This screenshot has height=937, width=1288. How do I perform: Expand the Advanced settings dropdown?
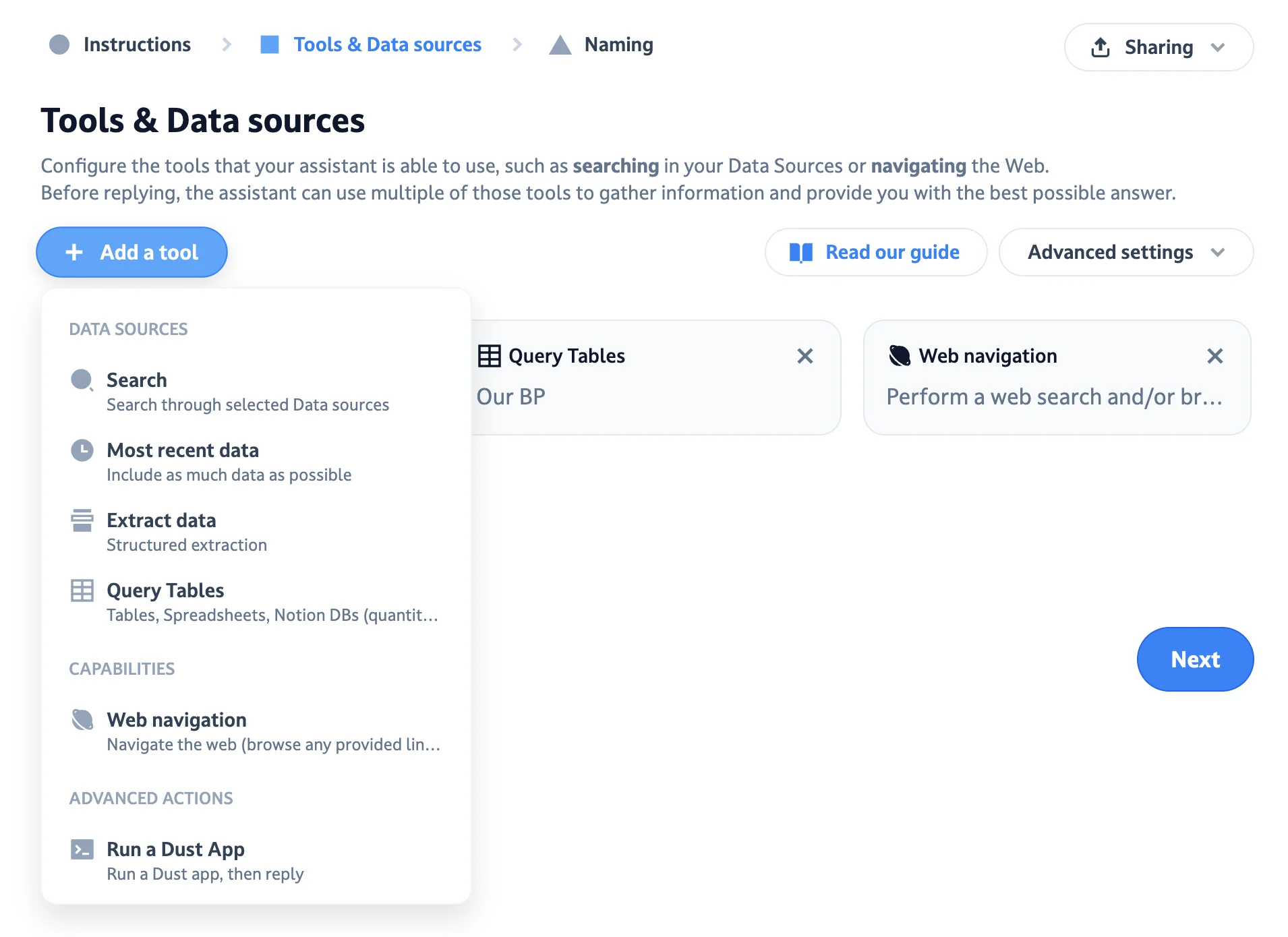click(1125, 252)
